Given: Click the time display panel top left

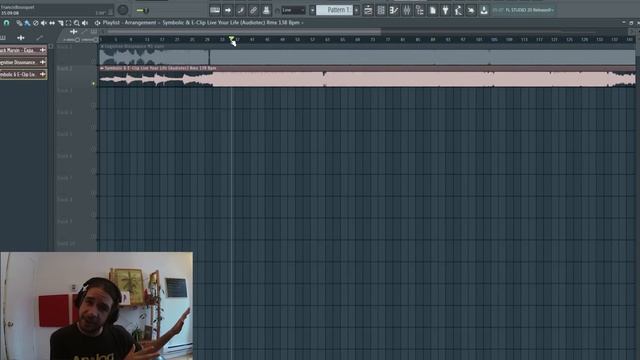Looking at the screenshot, I should 56,10.
